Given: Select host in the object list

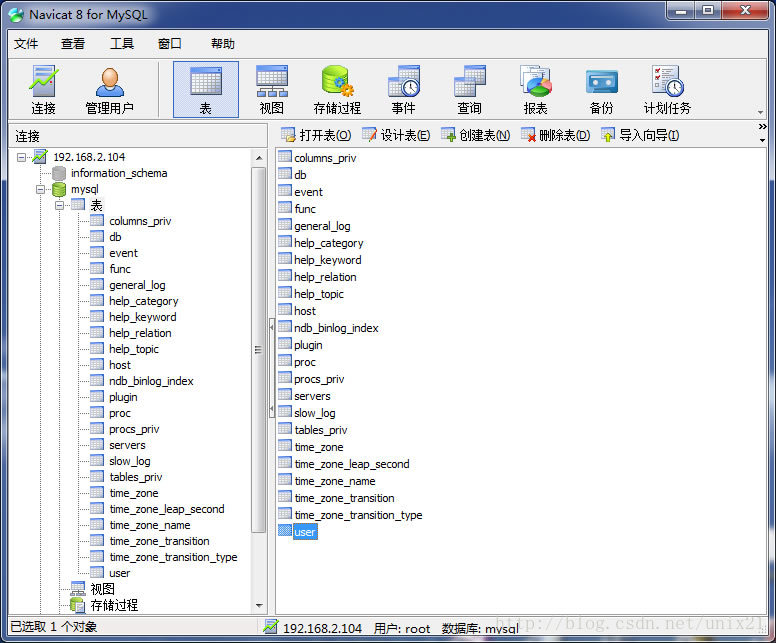Looking at the screenshot, I should click(305, 310).
